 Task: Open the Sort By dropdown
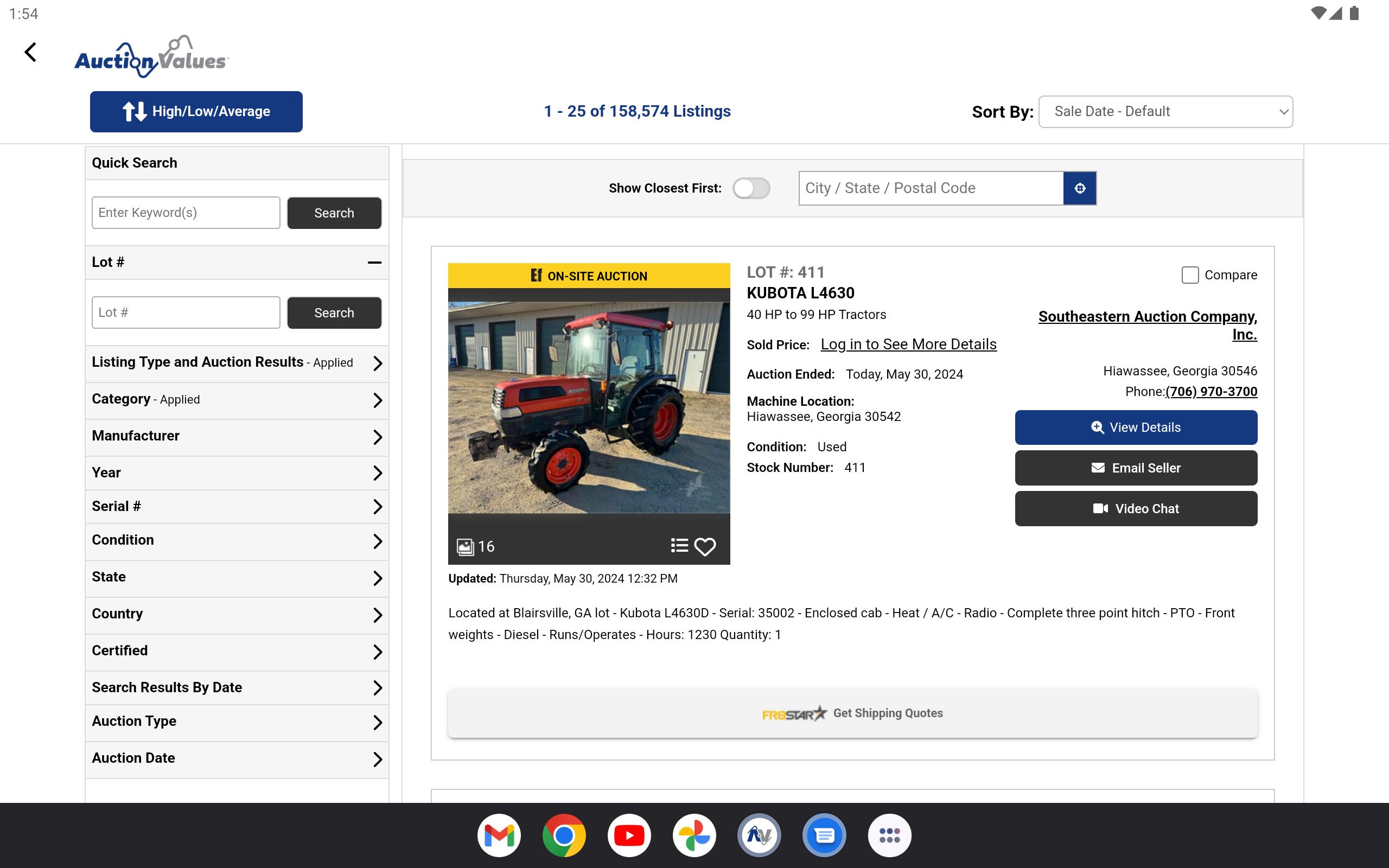[x=1165, y=111]
